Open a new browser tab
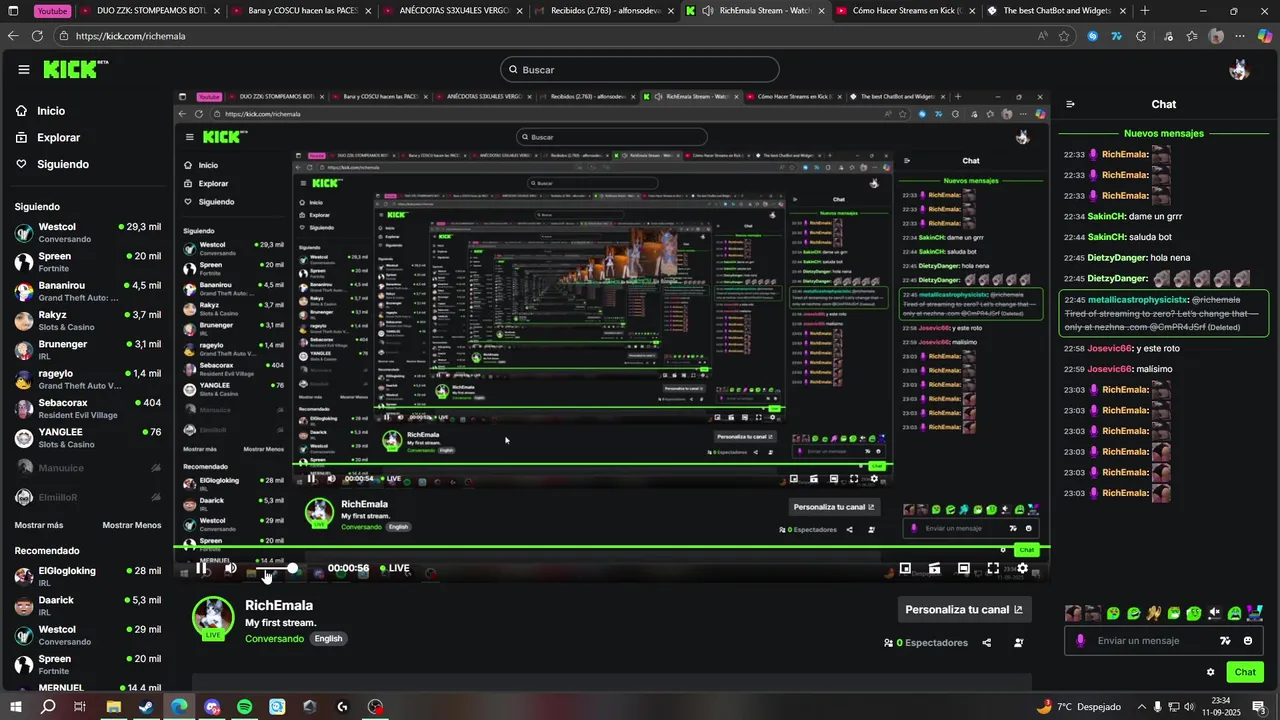Viewport: 1280px width, 720px height. [x=1145, y=11]
